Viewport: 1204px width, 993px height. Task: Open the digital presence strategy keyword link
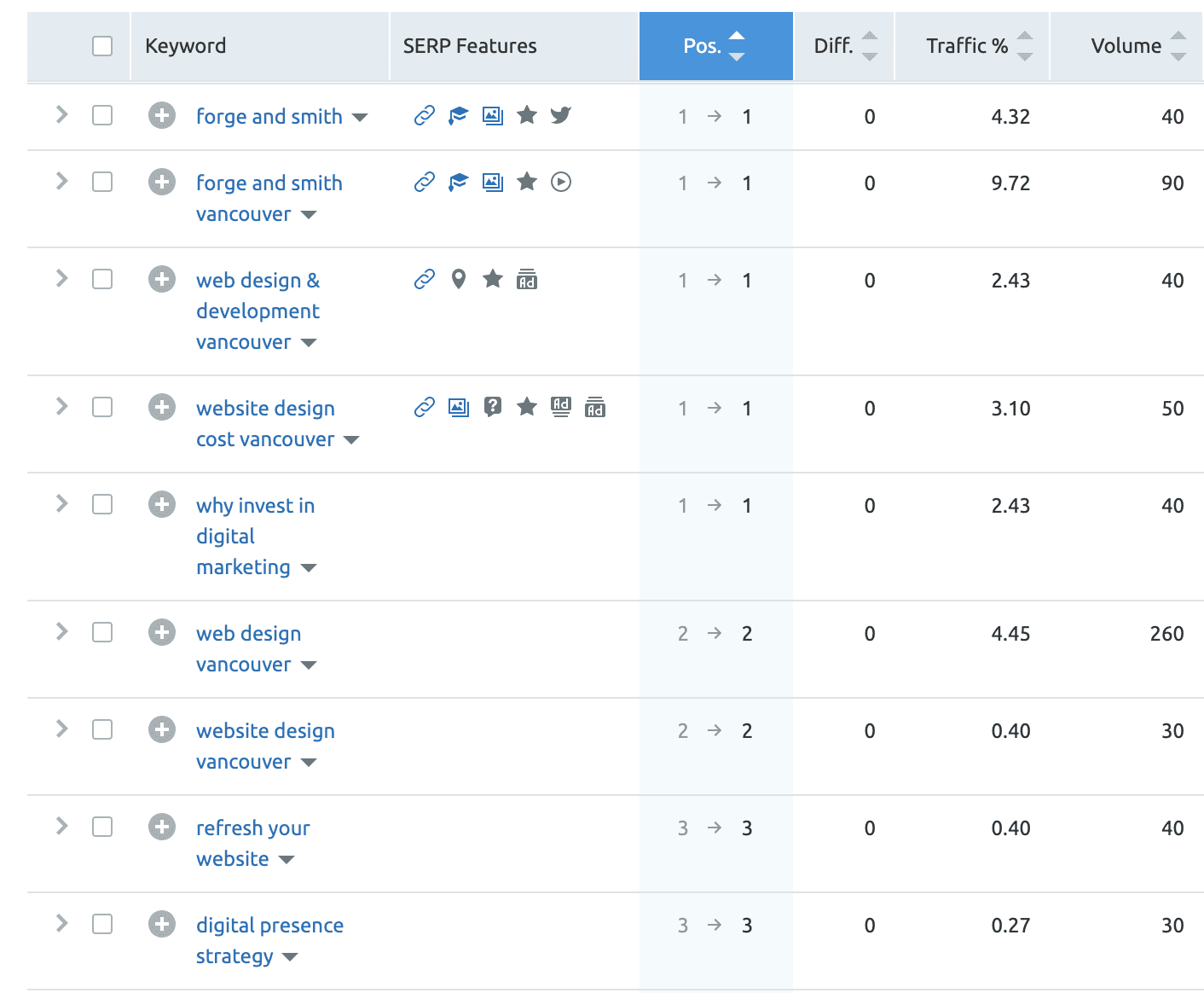click(269, 926)
